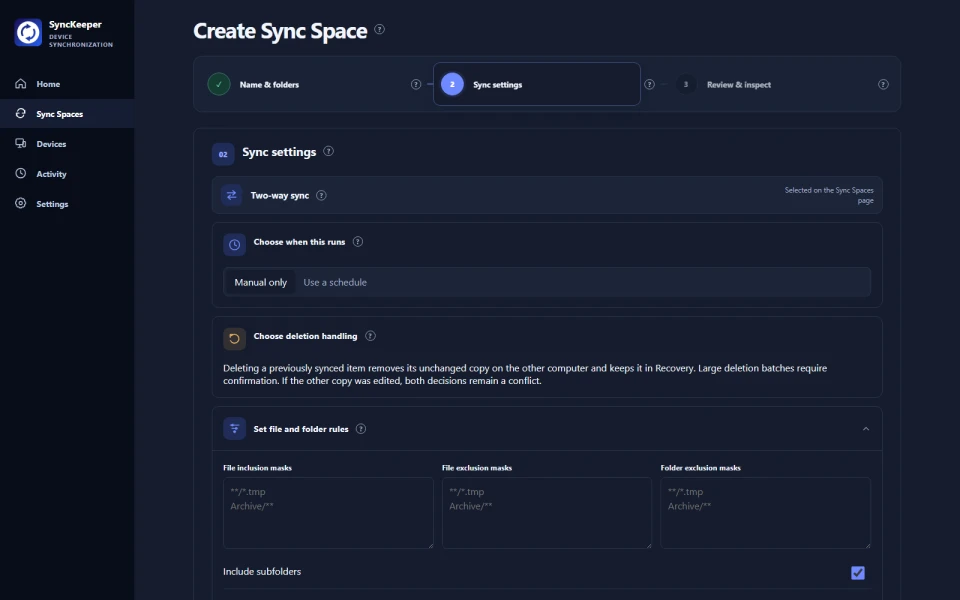Click the clock icon for Choose when this runs
The width and height of the screenshot is (960, 600).
234,244
